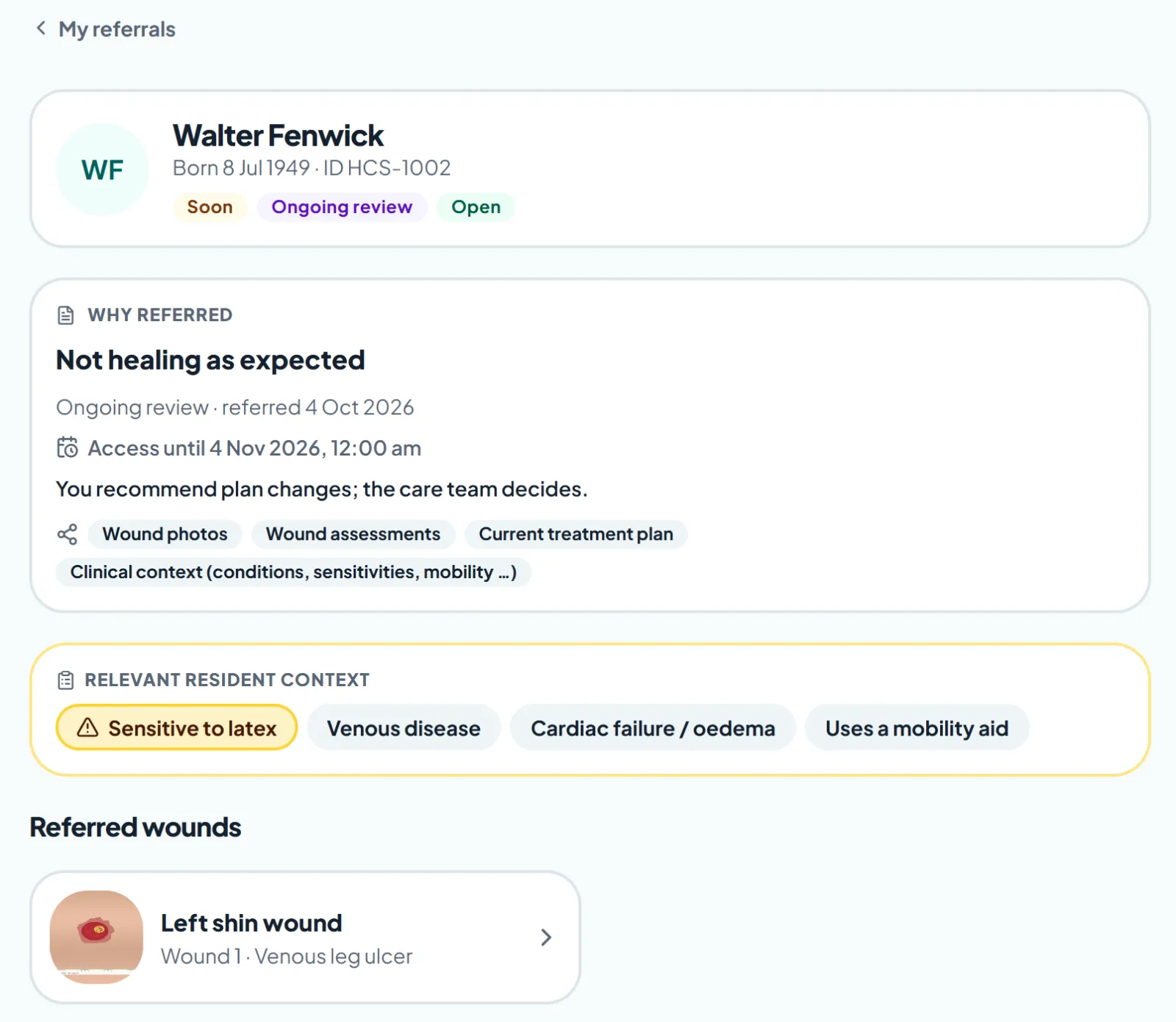Image resolution: width=1176 pixels, height=1022 pixels.
Task: Click the Wound photos chip
Action: coord(165,534)
